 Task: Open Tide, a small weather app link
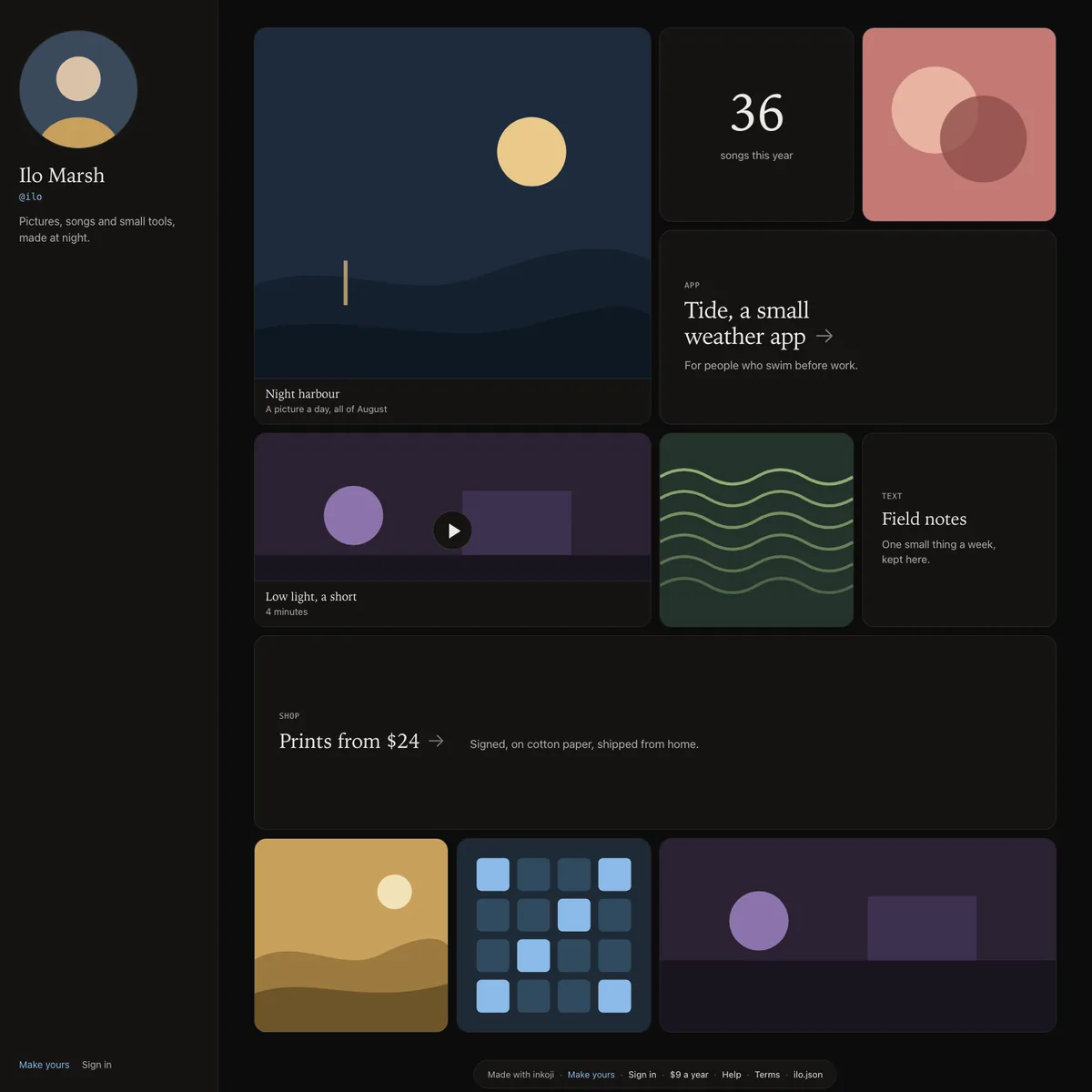pyautogui.click(x=857, y=327)
